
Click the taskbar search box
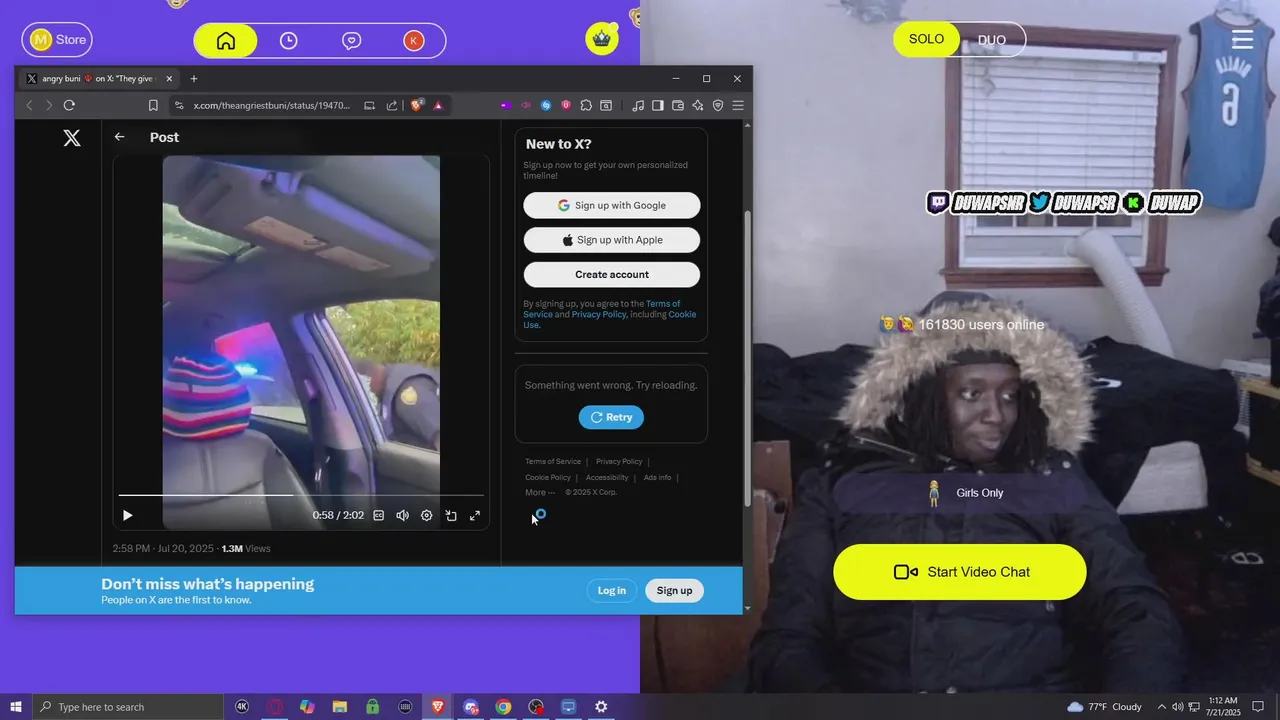click(x=128, y=707)
